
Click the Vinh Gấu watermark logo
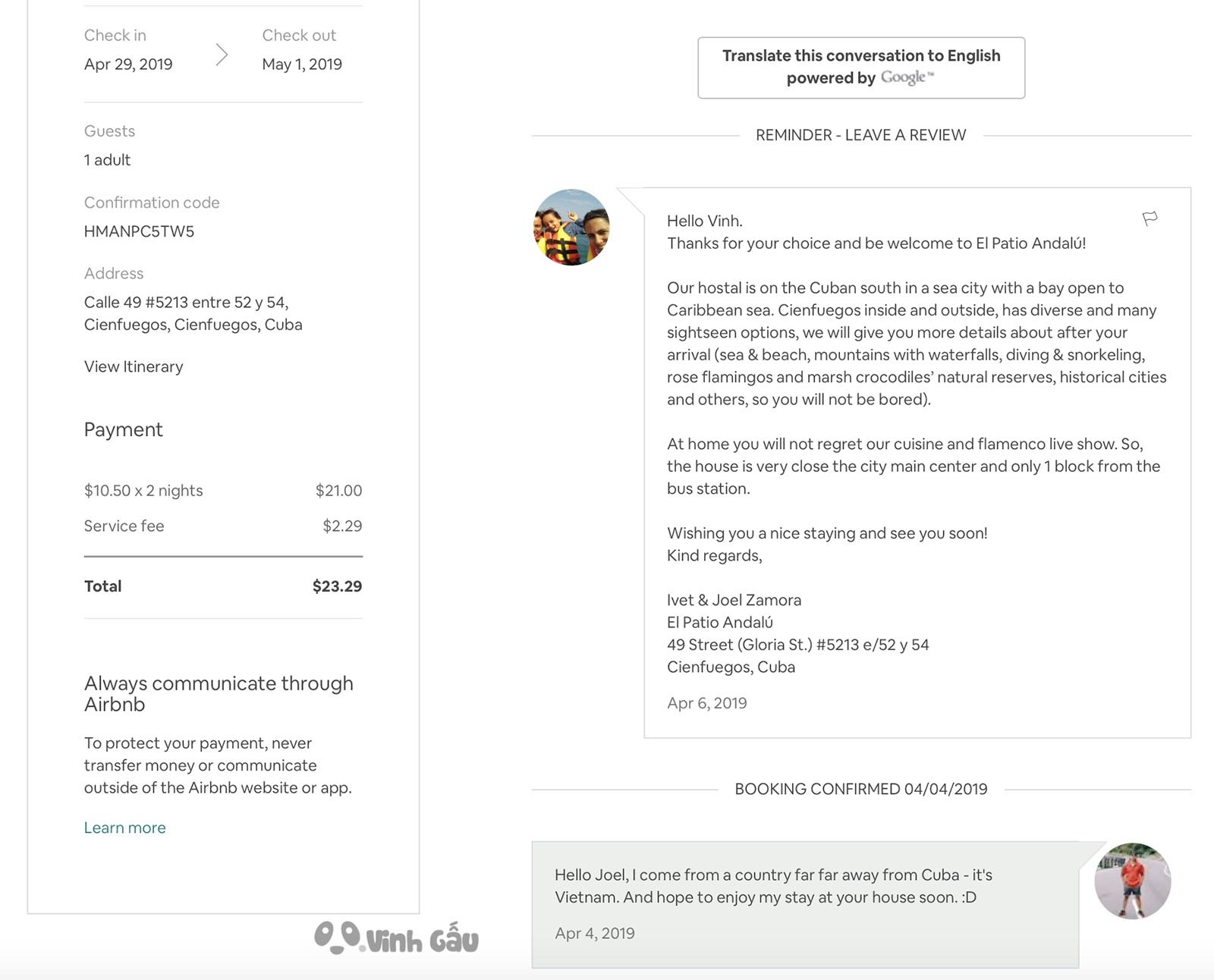coord(396,938)
